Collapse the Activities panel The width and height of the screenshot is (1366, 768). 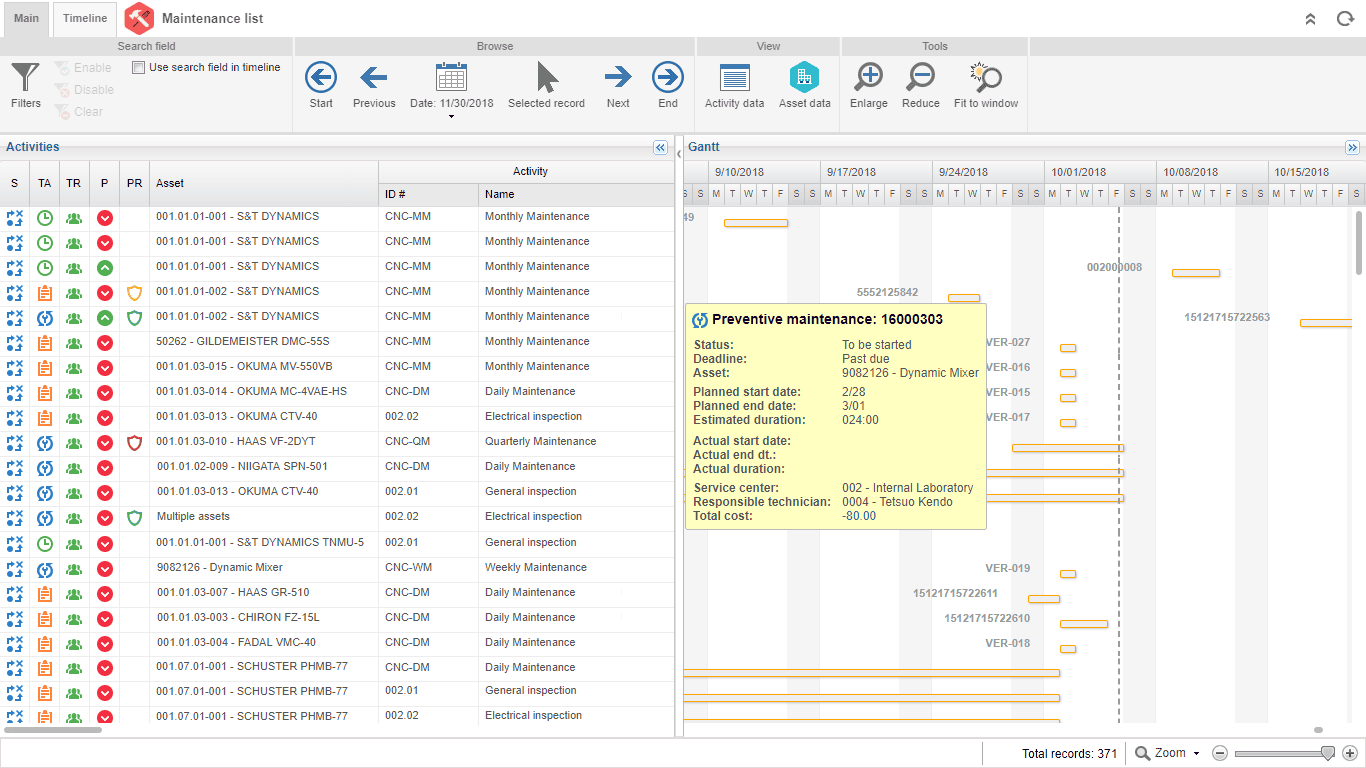coord(660,147)
